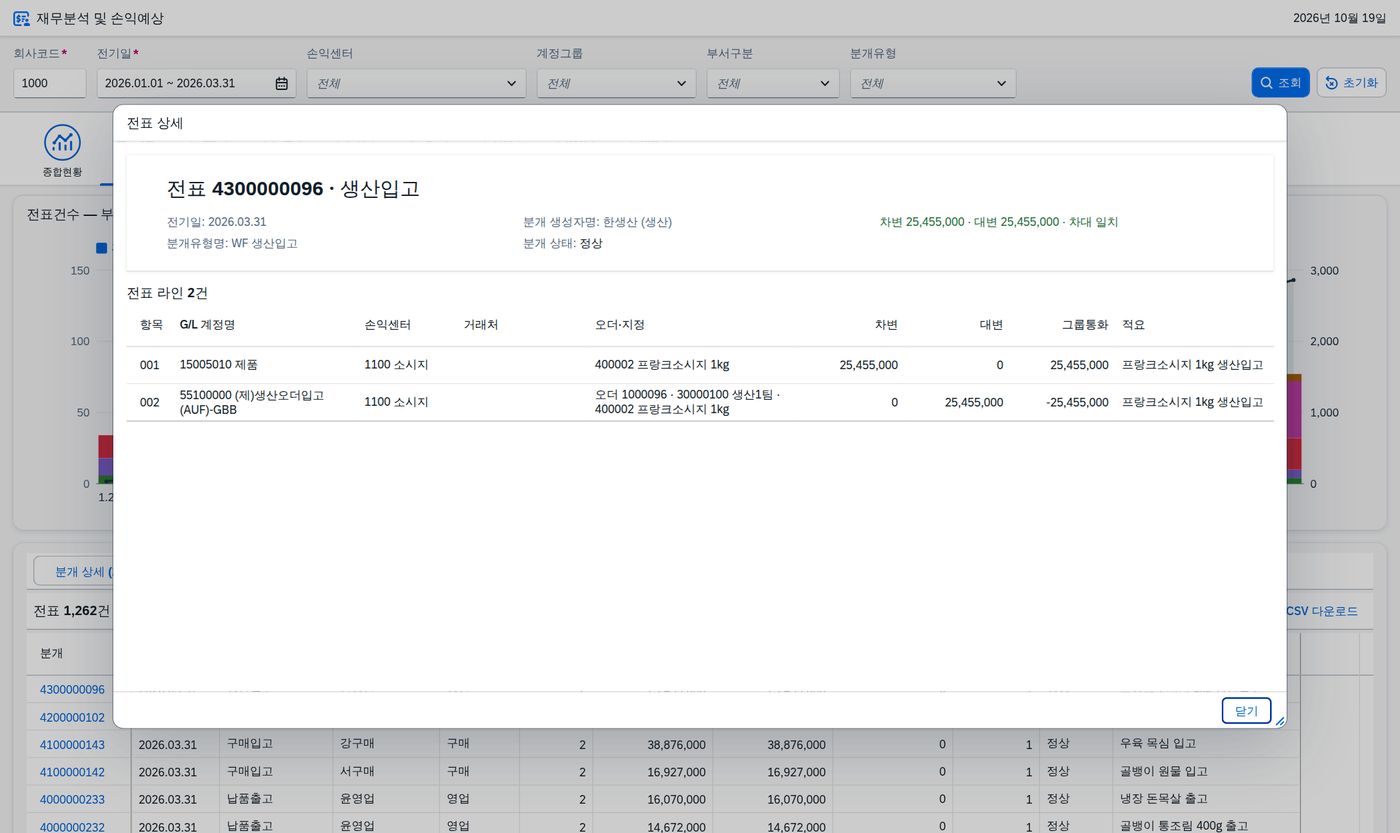Open the calendar picker in 전기일 field

(282, 83)
